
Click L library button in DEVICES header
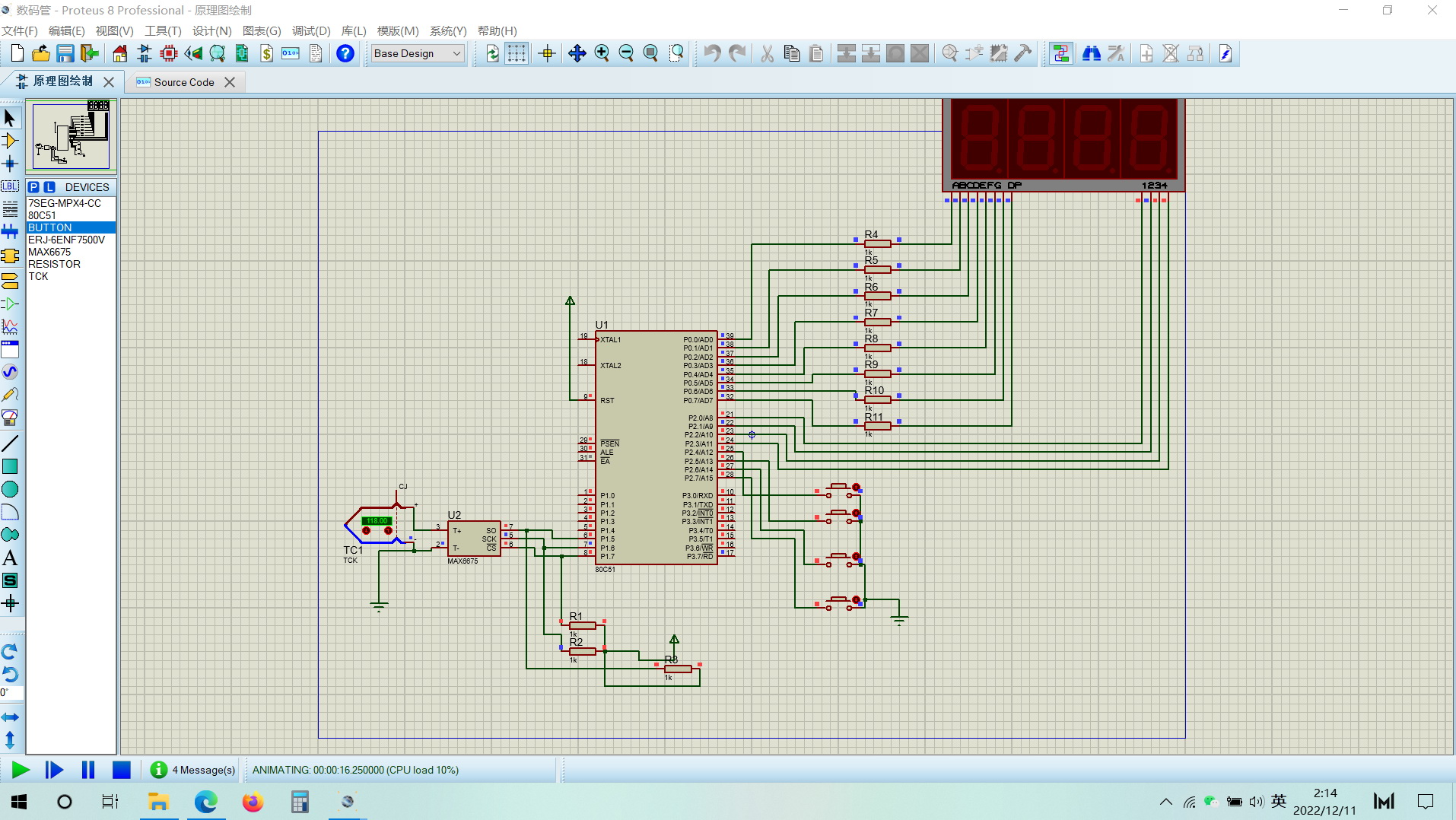pyautogui.click(x=49, y=187)
